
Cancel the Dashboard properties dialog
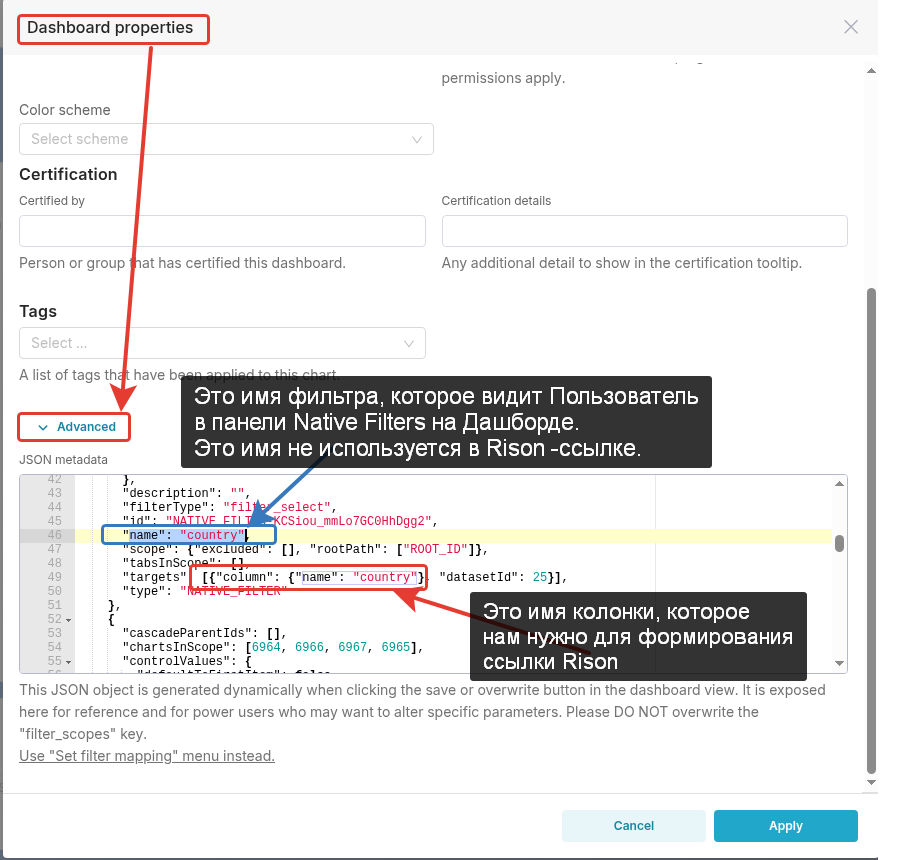coord(633,826)
